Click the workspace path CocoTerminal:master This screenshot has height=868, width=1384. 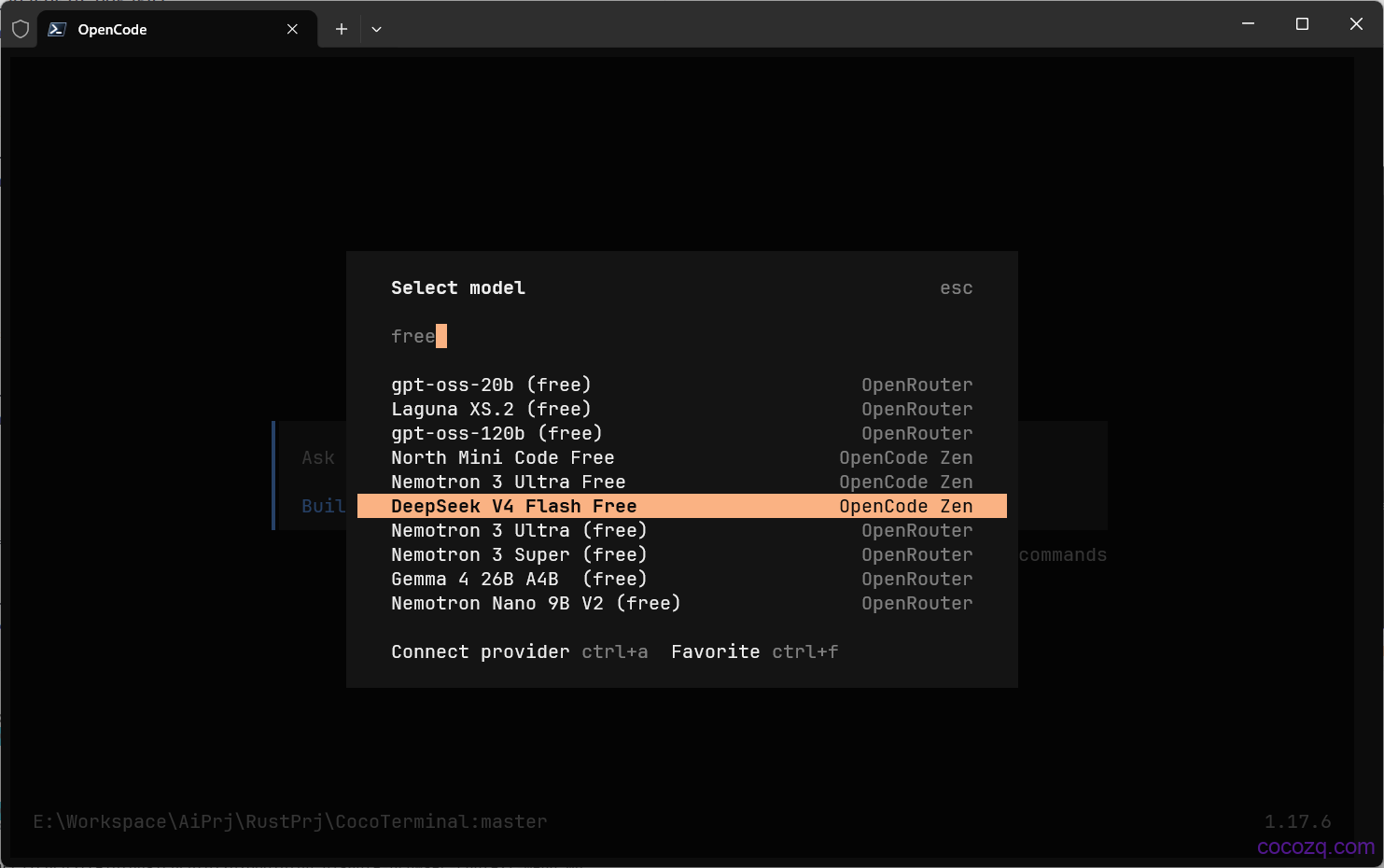[290, 821]
